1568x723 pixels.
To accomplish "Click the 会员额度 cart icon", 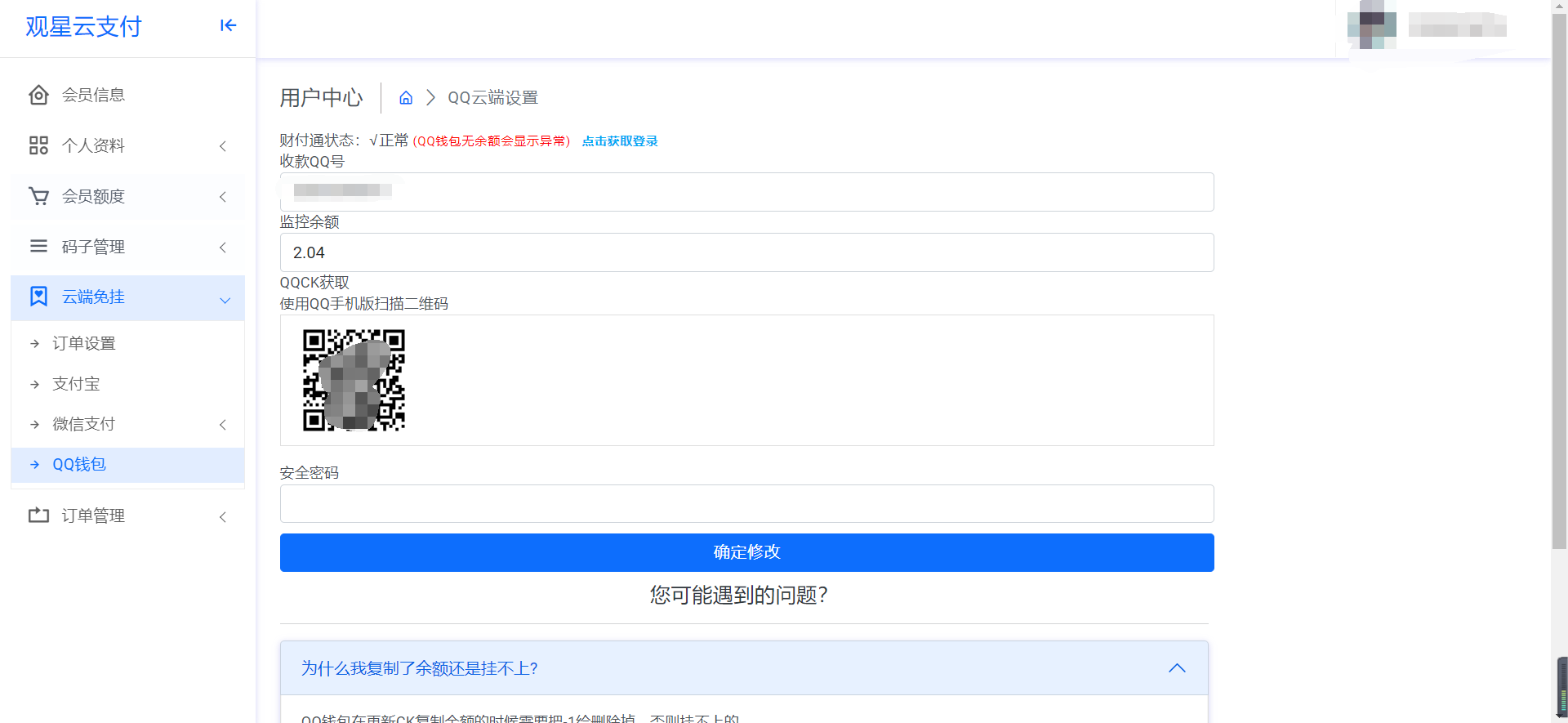I will click(x=38, y=196).
